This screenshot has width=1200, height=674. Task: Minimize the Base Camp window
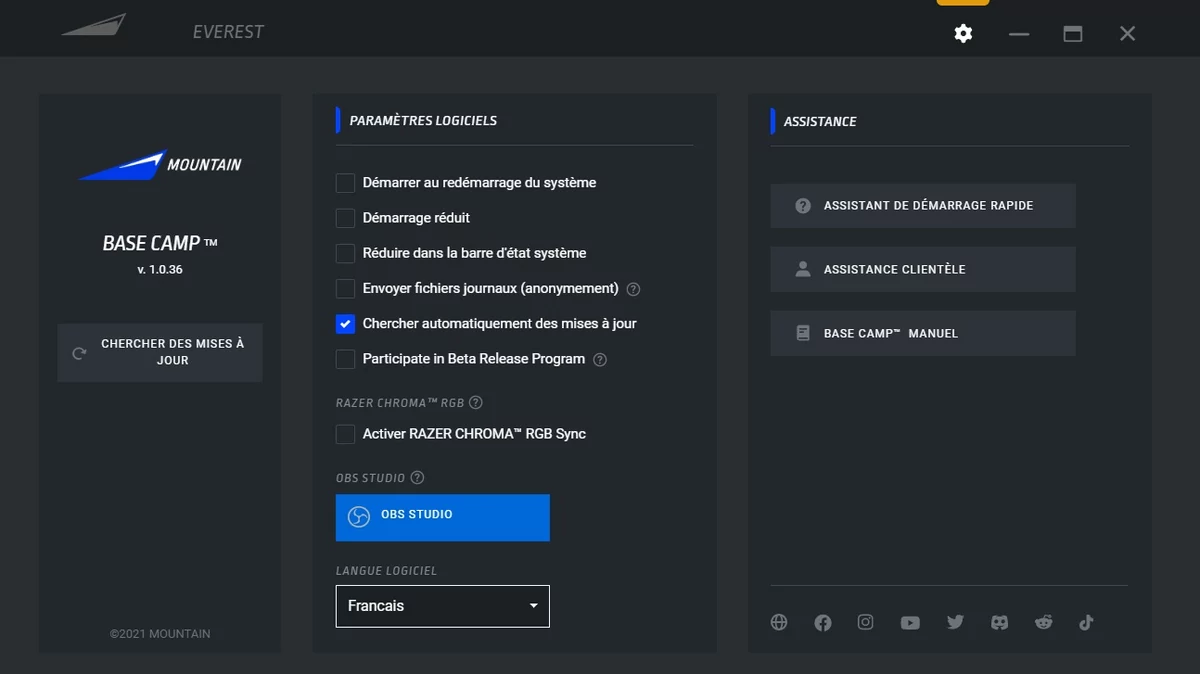coord(1019,34)
